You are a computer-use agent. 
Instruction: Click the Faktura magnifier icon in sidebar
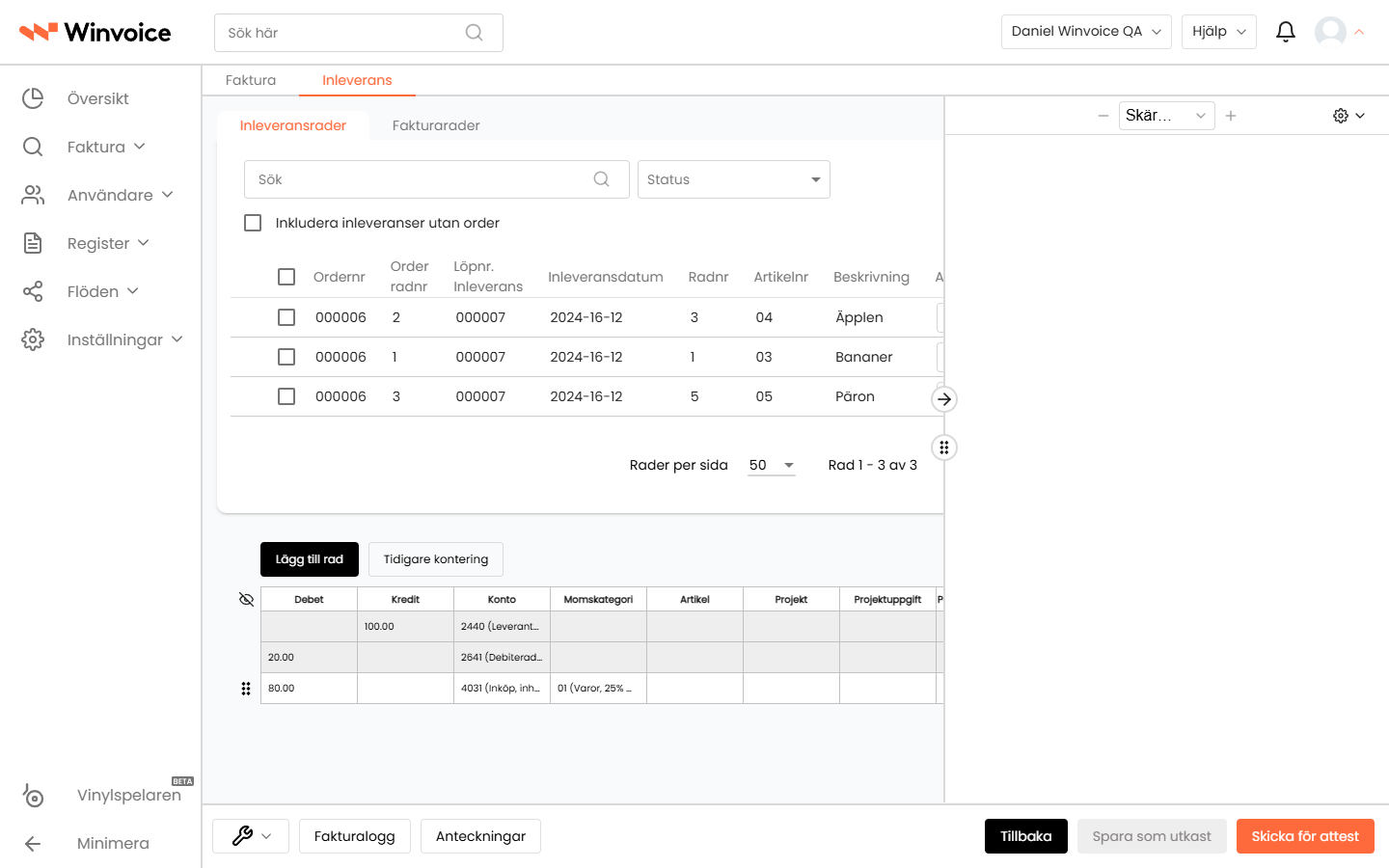33,147
